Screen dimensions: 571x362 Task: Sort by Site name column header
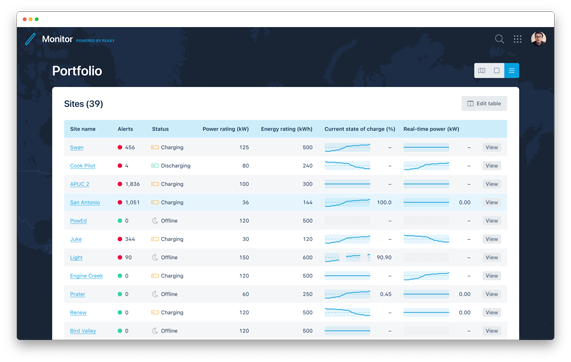(x=83, y=129)
